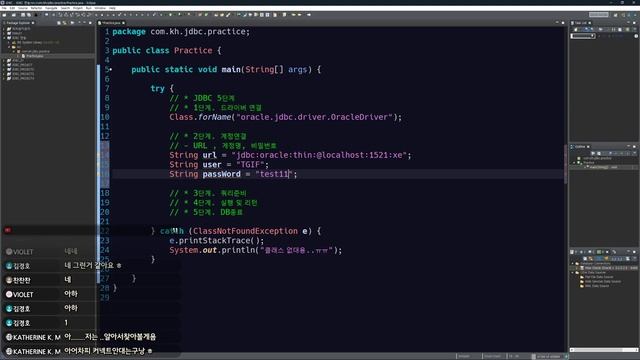
Task: Expand the JRE System Library node
Action: point(9,42)
